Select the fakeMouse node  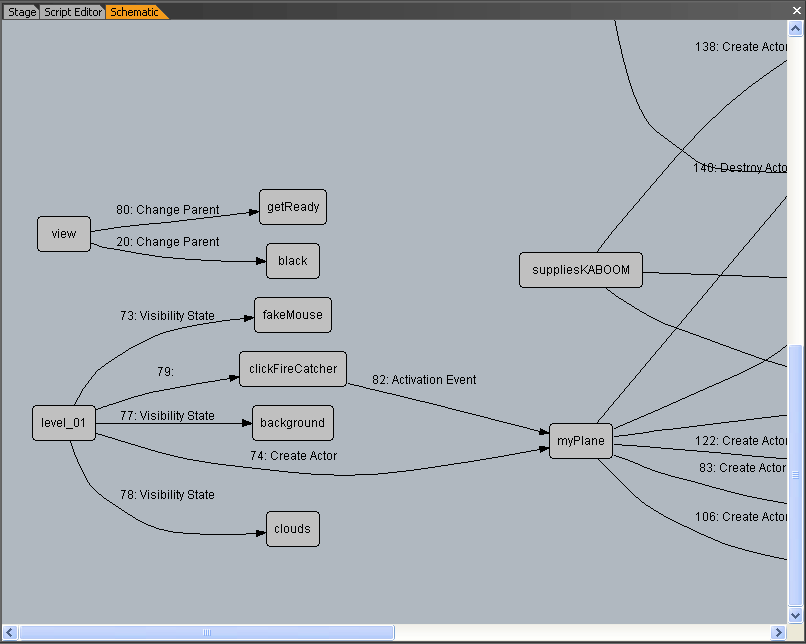[x=292, y=315]
